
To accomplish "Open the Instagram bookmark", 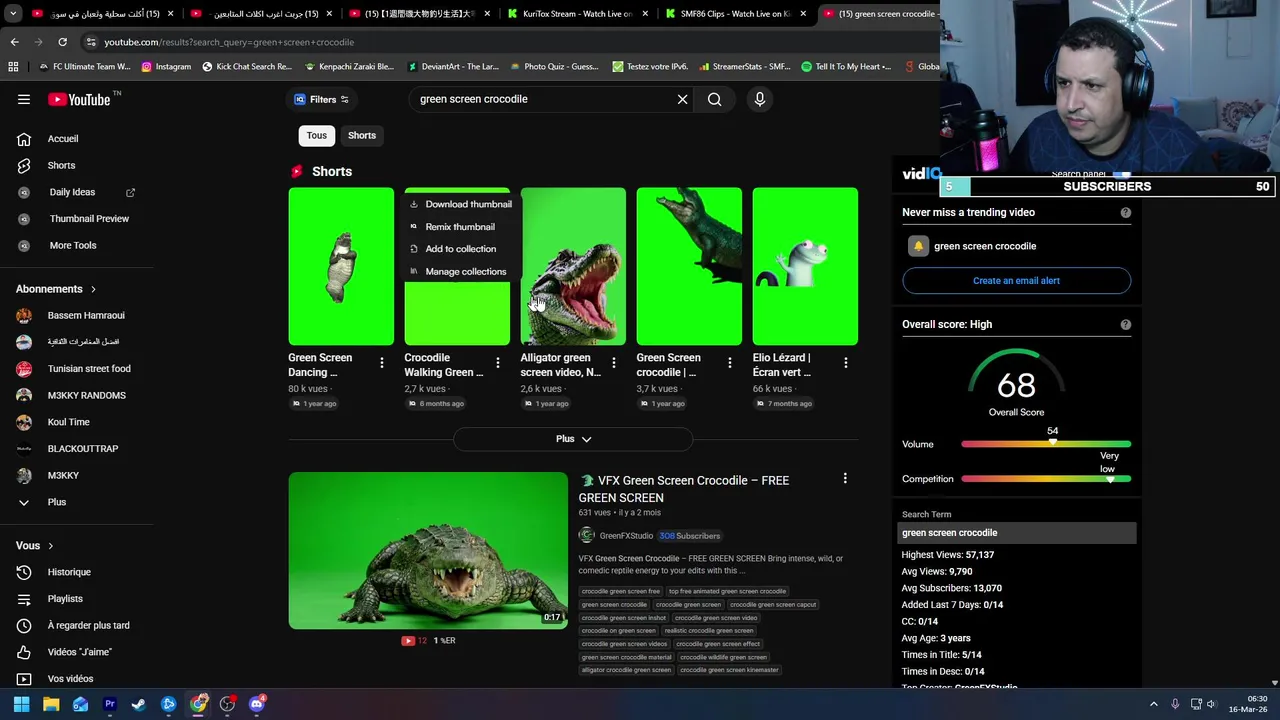I will 166,67.
